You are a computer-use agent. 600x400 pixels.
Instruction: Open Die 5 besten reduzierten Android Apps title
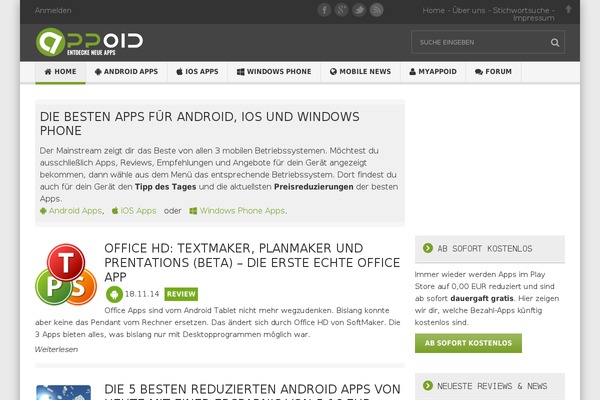tap(252, 391)
